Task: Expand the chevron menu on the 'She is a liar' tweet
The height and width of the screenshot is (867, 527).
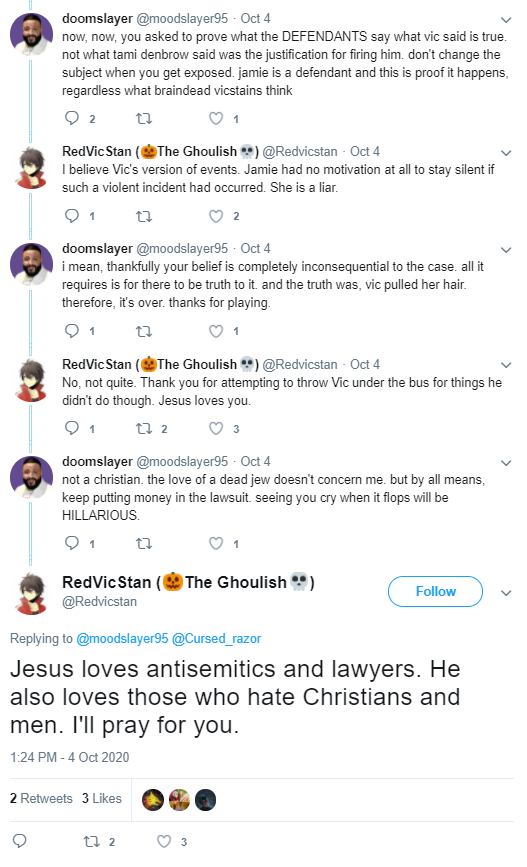Action: (x=505, y=153)
